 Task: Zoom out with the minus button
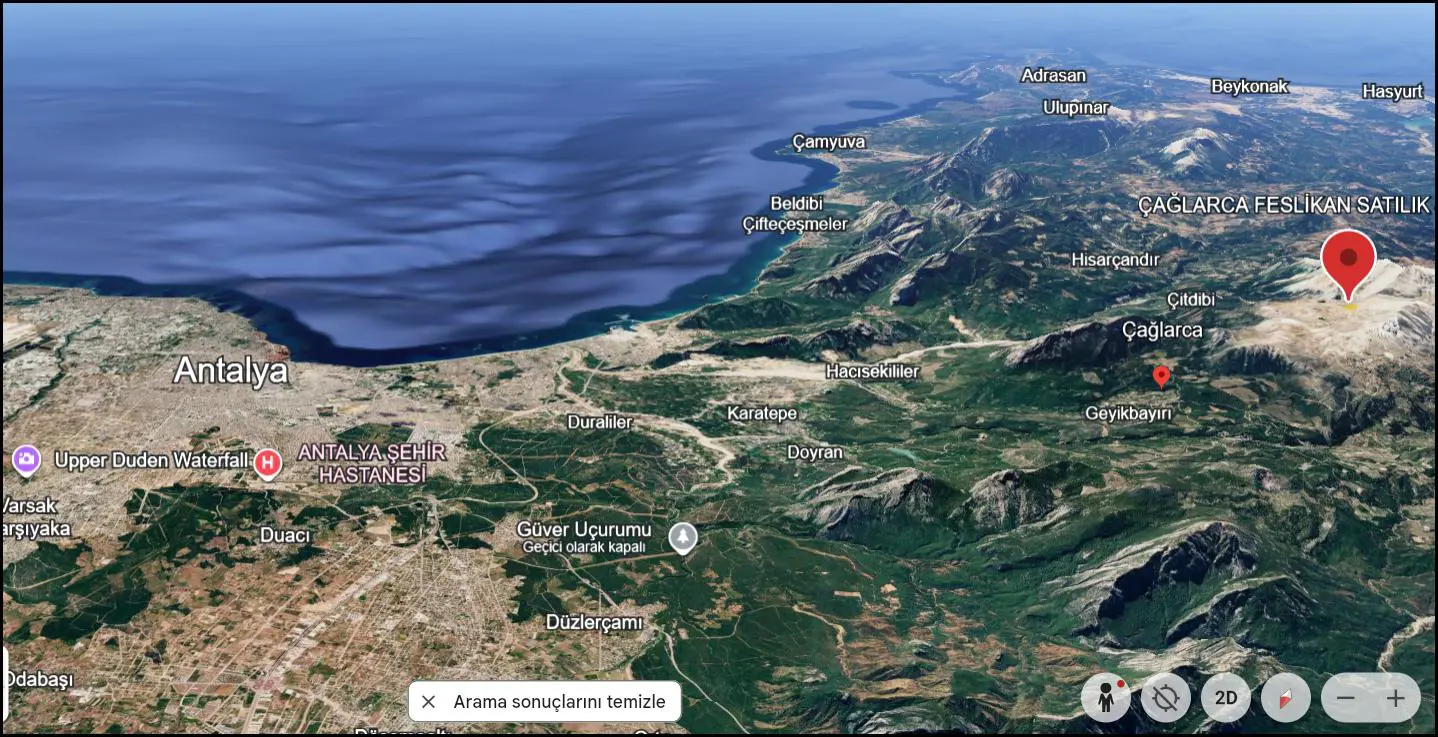click(1346, 698)
